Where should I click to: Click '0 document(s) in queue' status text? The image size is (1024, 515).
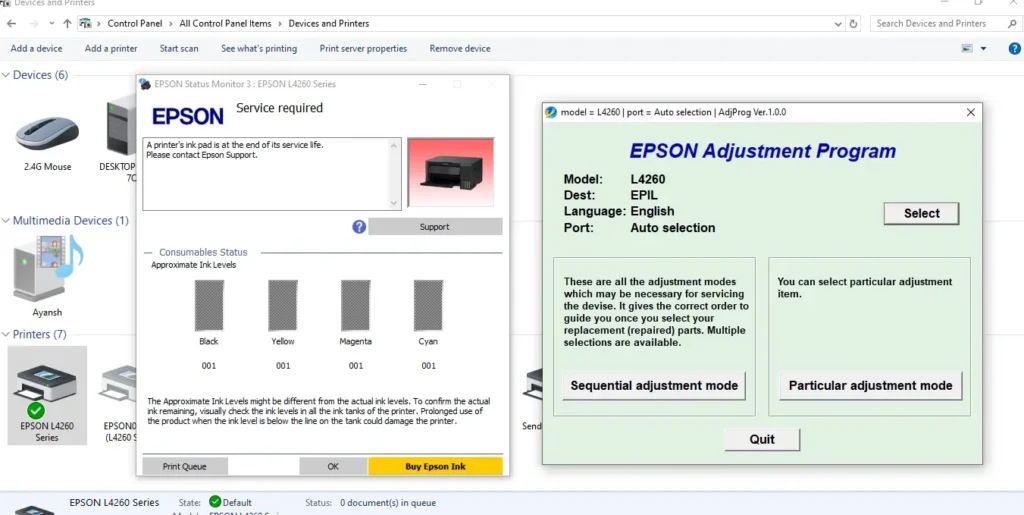[388, 503]
